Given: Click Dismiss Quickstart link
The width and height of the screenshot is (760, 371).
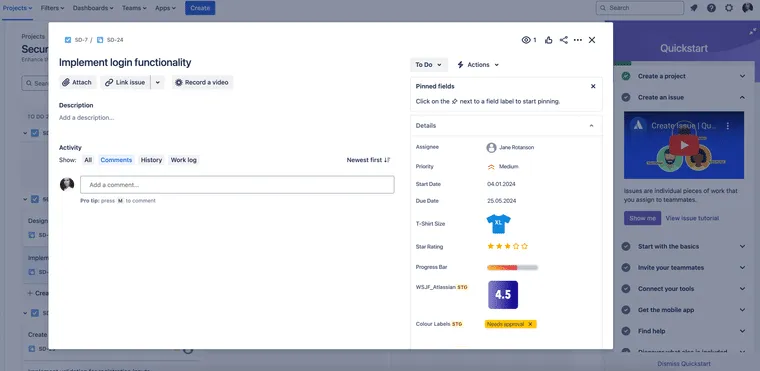Looking at the screenshot, I should 684,364.
